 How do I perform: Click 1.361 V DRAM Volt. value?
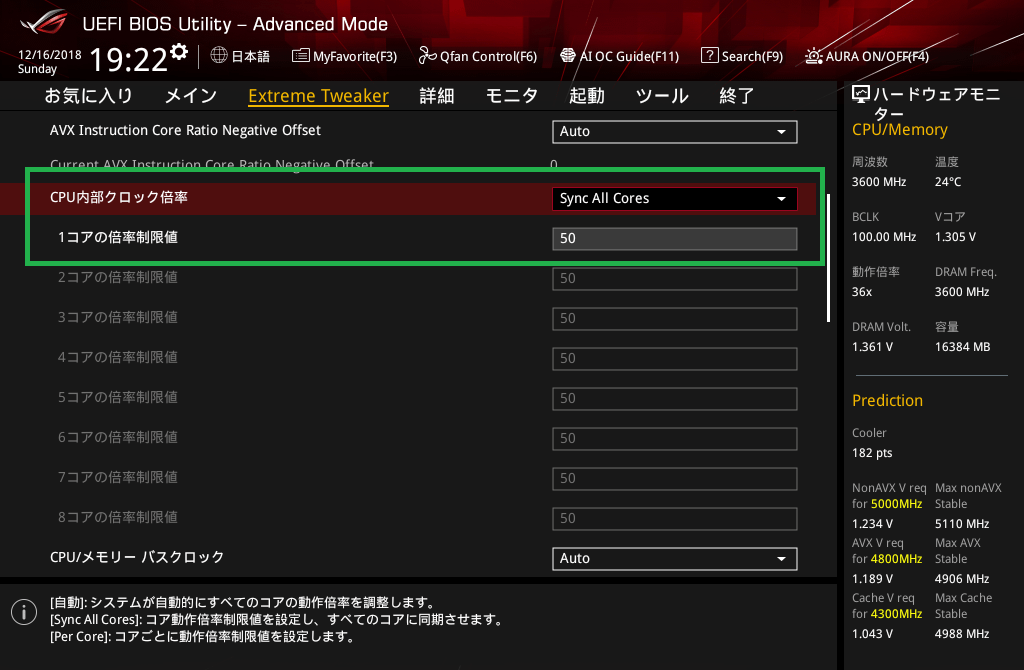coord(872,347)
